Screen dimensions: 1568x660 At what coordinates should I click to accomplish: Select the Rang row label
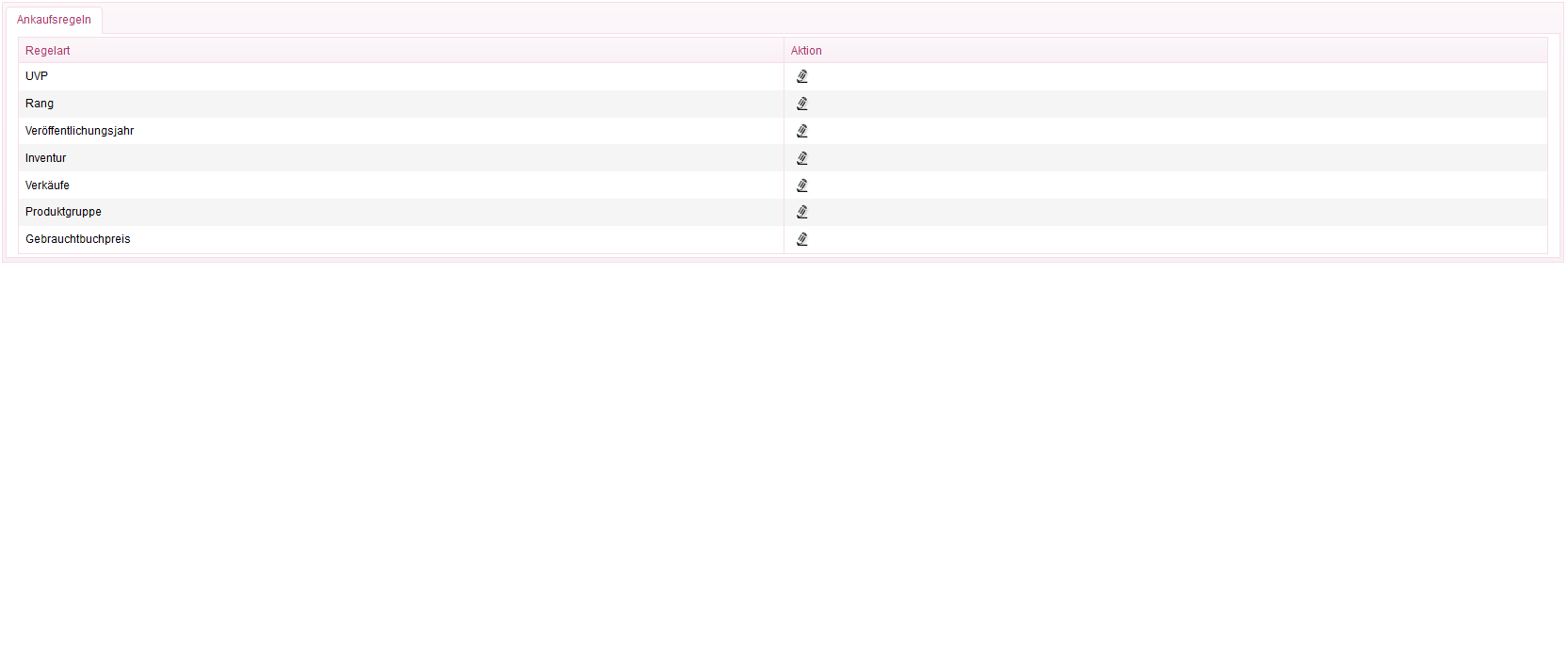tap(40, 104)
